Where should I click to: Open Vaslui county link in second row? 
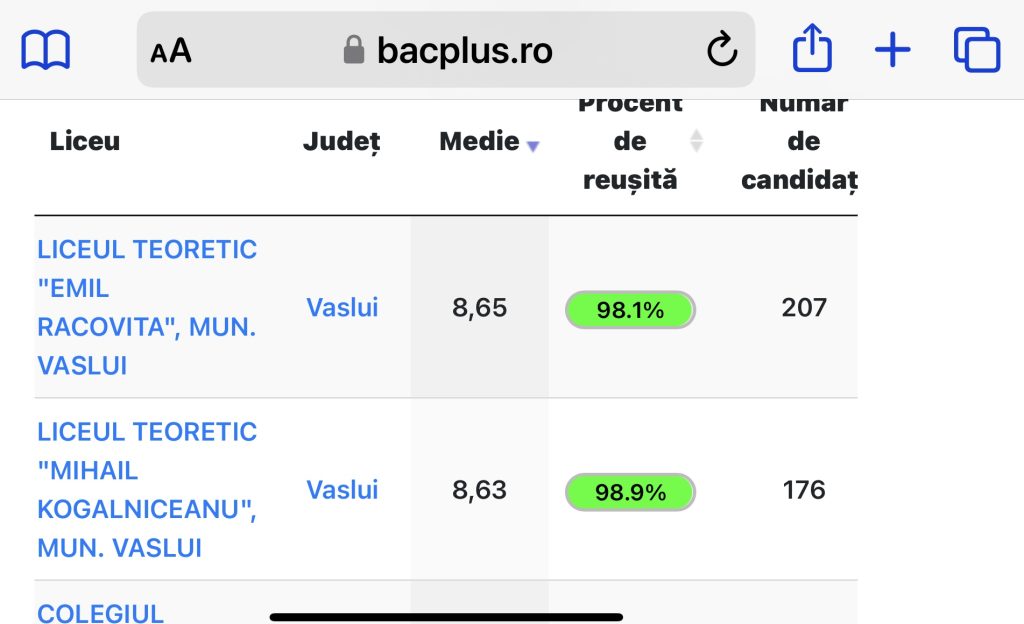click(x=342, y=490)
